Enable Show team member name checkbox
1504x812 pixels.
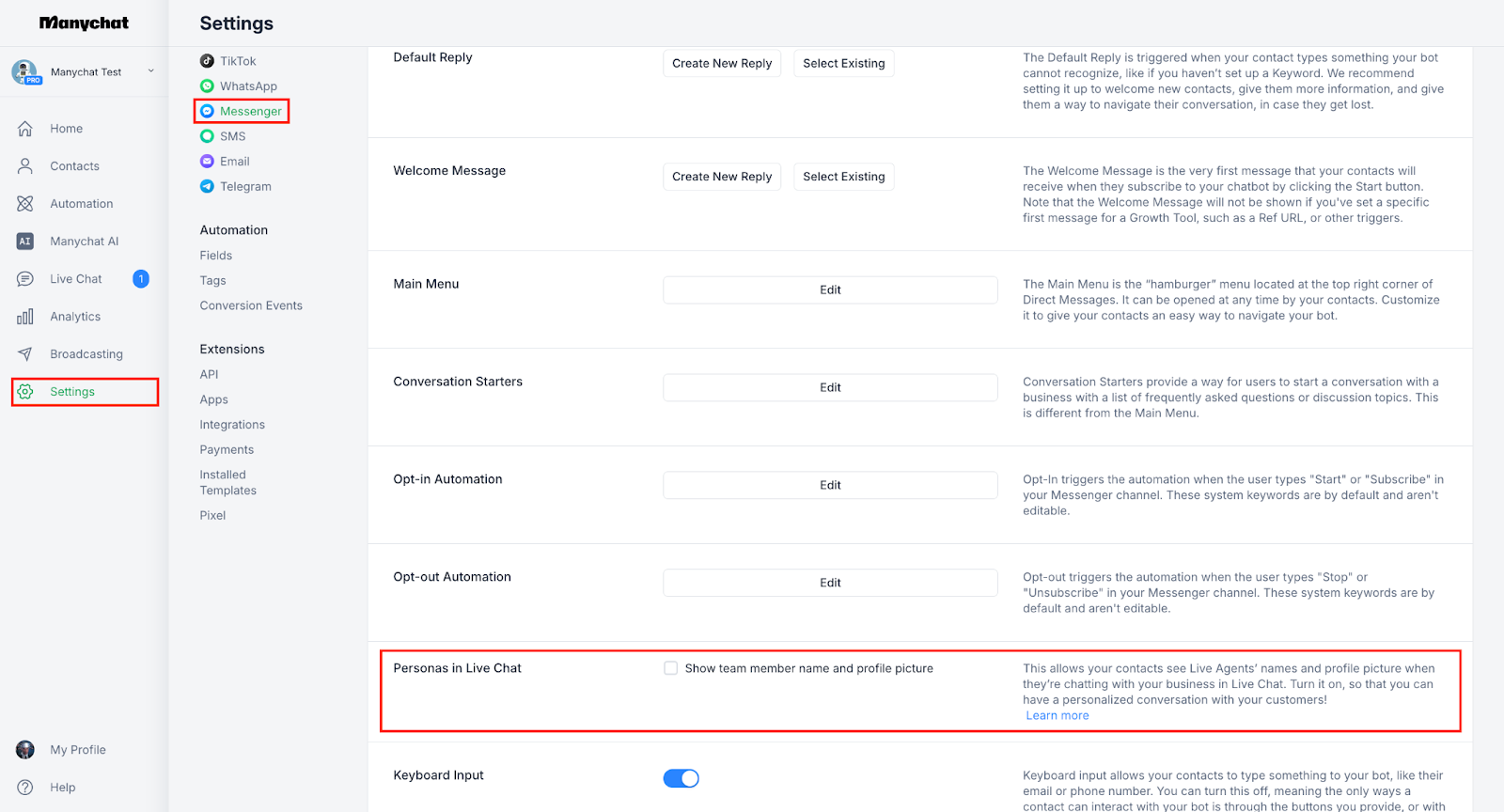(671, 668)
